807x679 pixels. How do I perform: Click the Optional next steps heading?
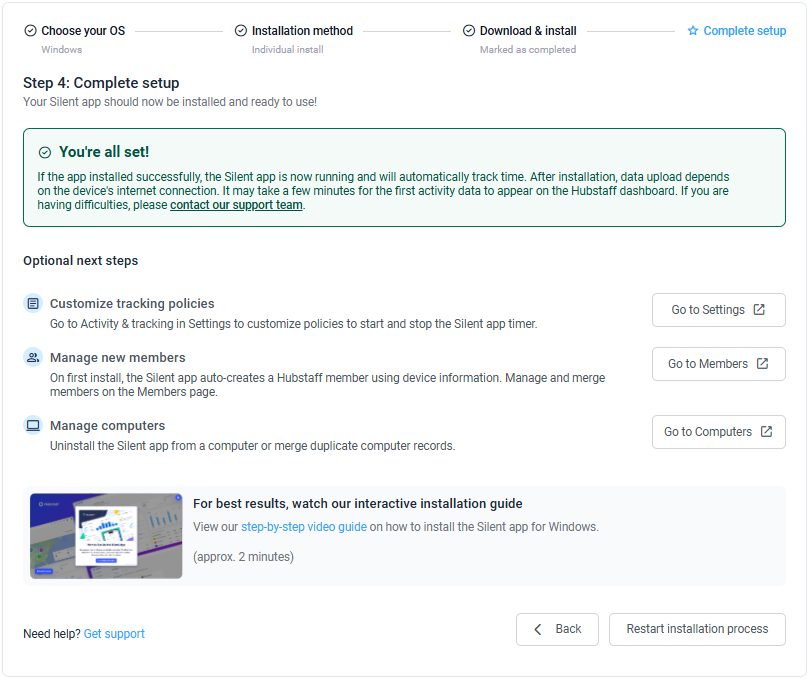(81, 260)
